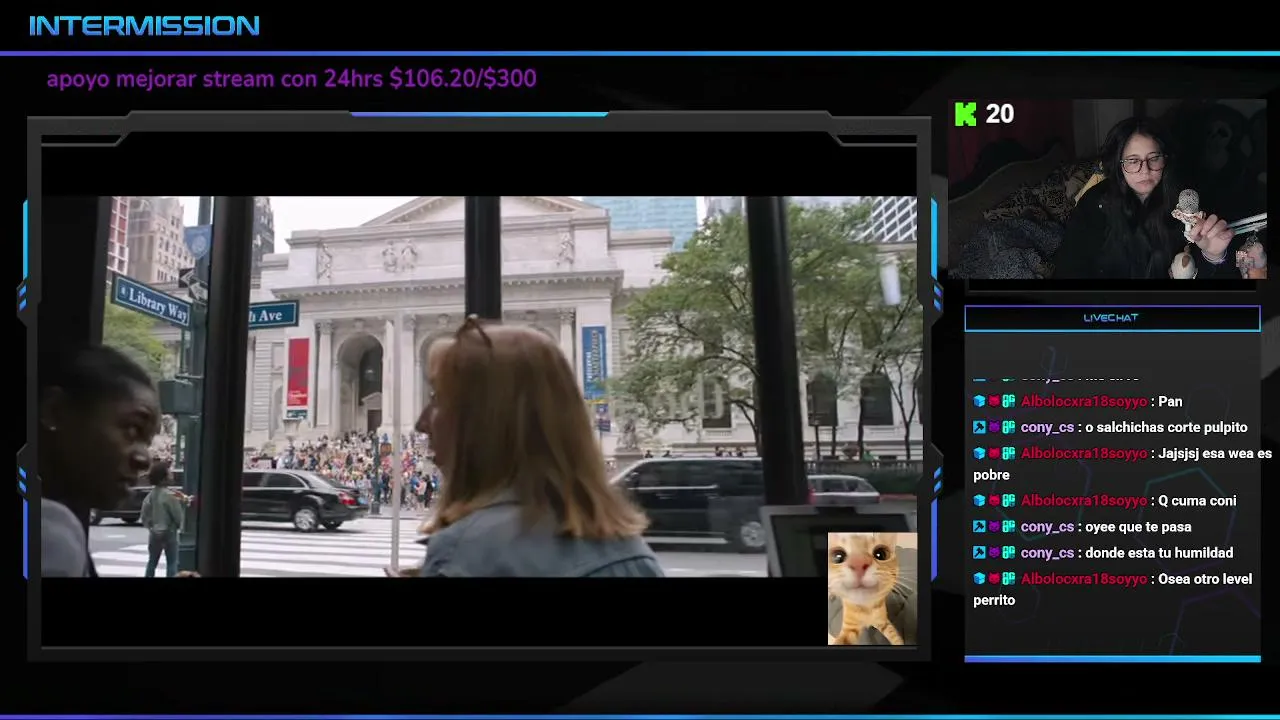Open the Albolocxra18soyyo username on 'Q cuma coni'
1280x720 pixels.
click(x=1084, y=500)
